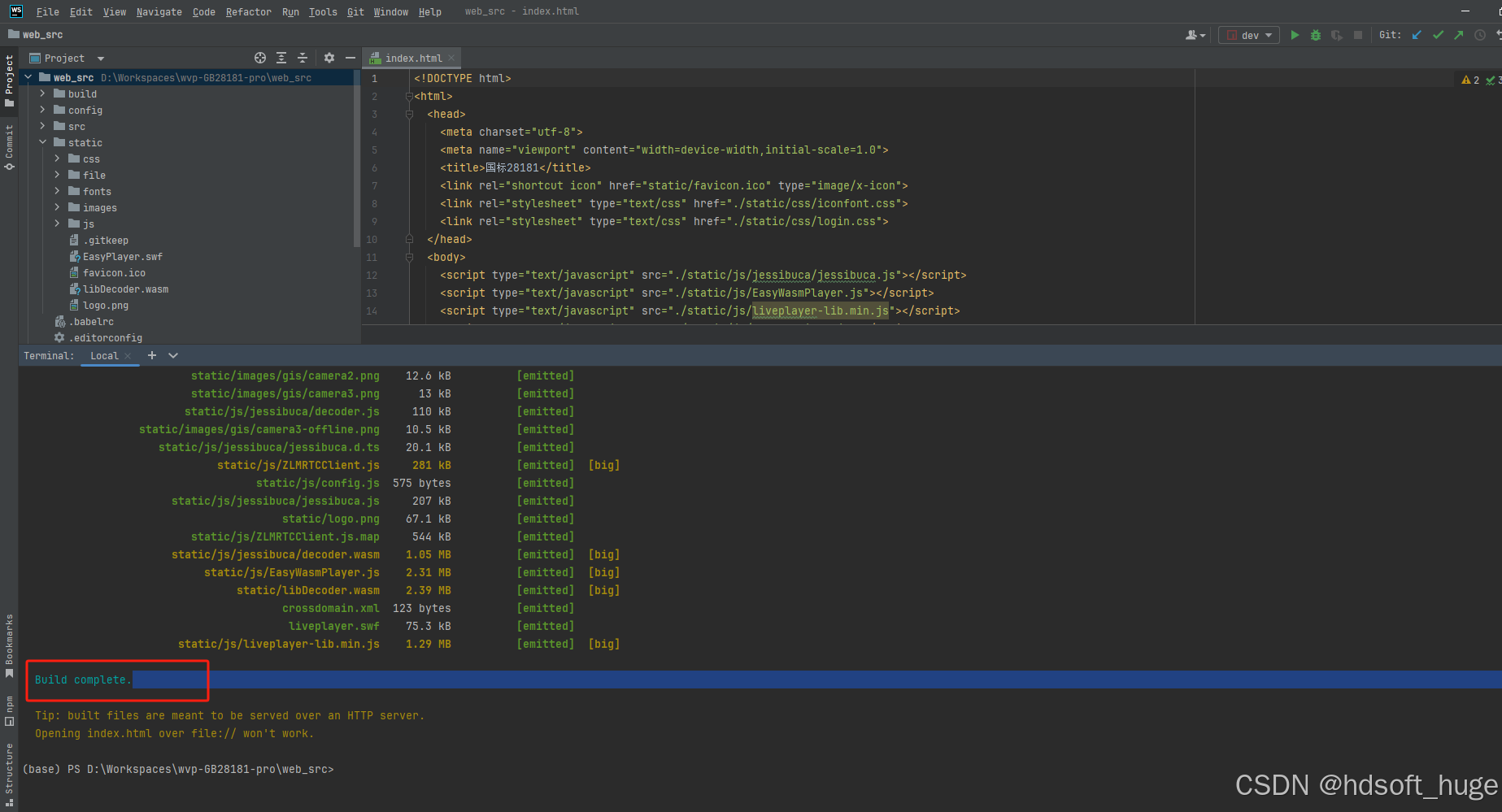The image size is (1502, 812).
Task: Open the Bookmarks side tool window
Action: click(9, 646)
